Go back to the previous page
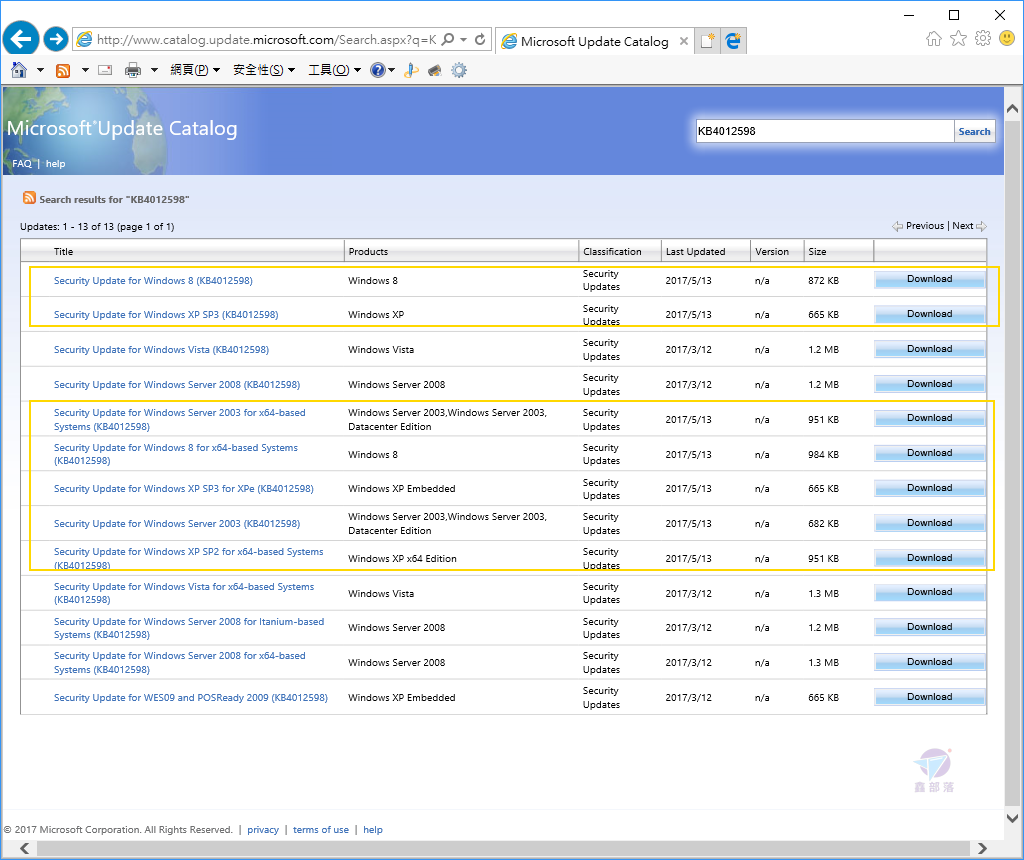 click(21, 39)
